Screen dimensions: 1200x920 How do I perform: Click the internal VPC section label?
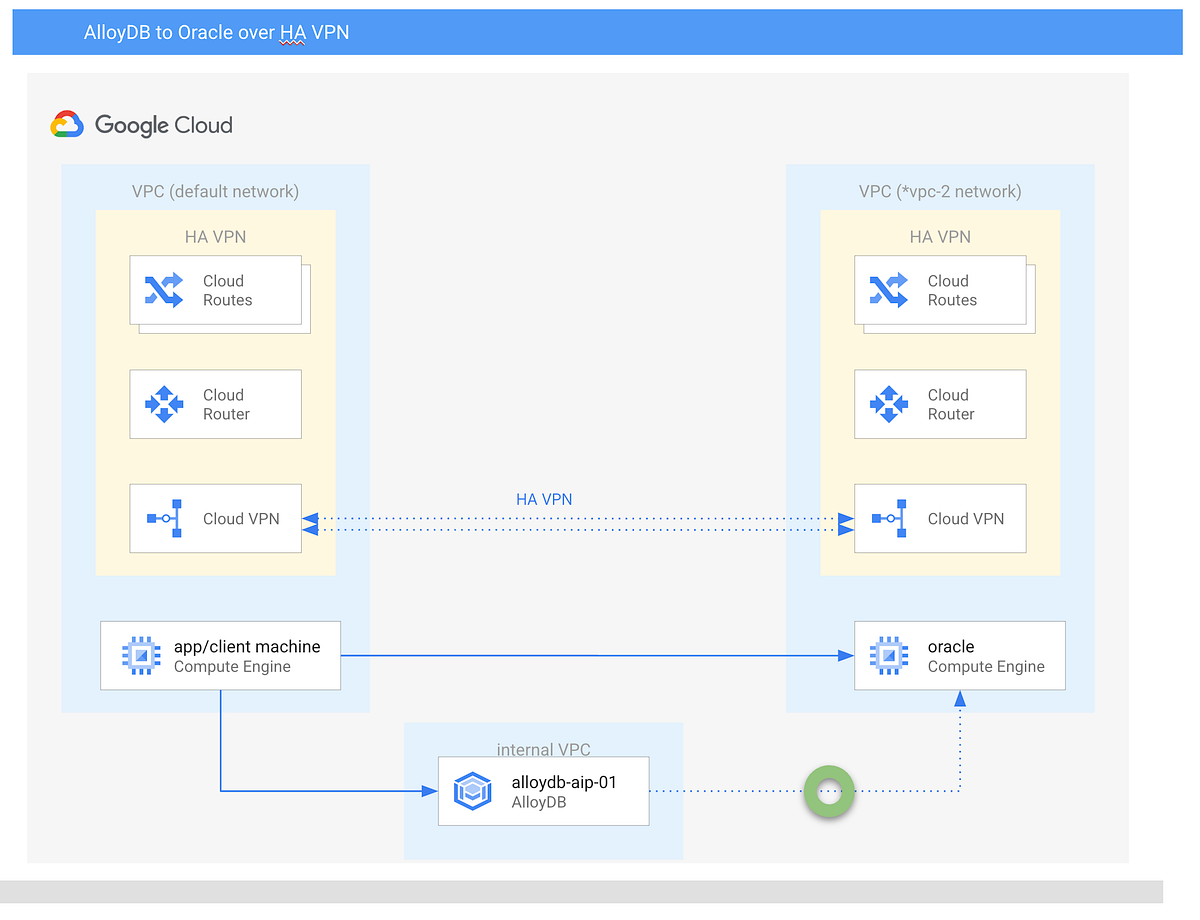[543, 749]
